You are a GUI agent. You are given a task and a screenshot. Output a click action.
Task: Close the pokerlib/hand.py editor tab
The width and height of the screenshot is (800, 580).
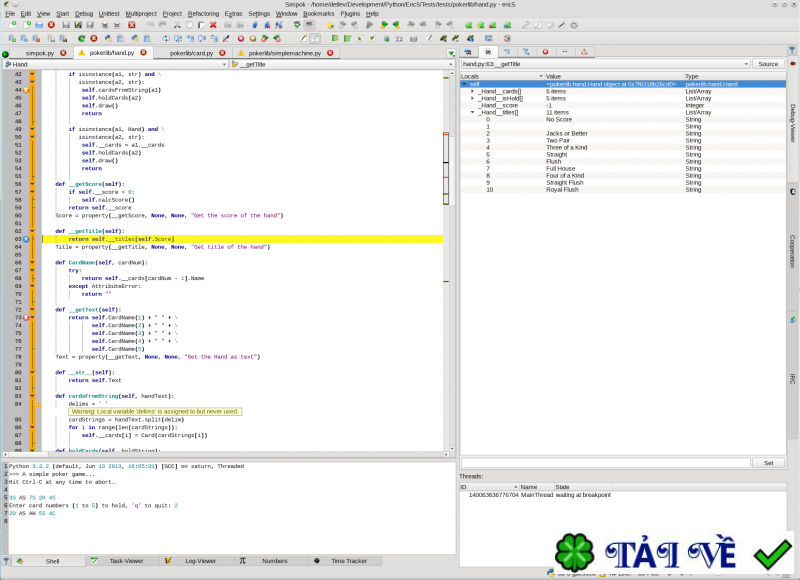point(143,52)
